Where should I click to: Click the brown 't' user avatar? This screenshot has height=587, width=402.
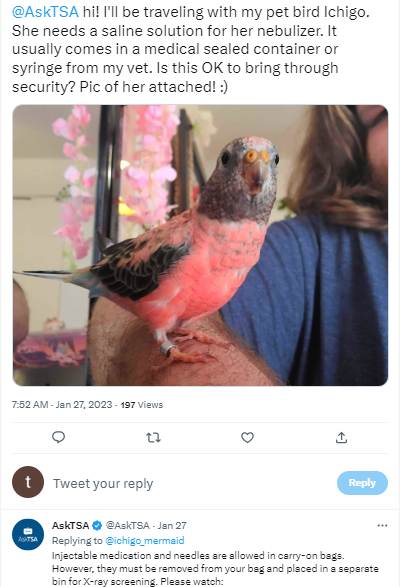pos(28,482)
